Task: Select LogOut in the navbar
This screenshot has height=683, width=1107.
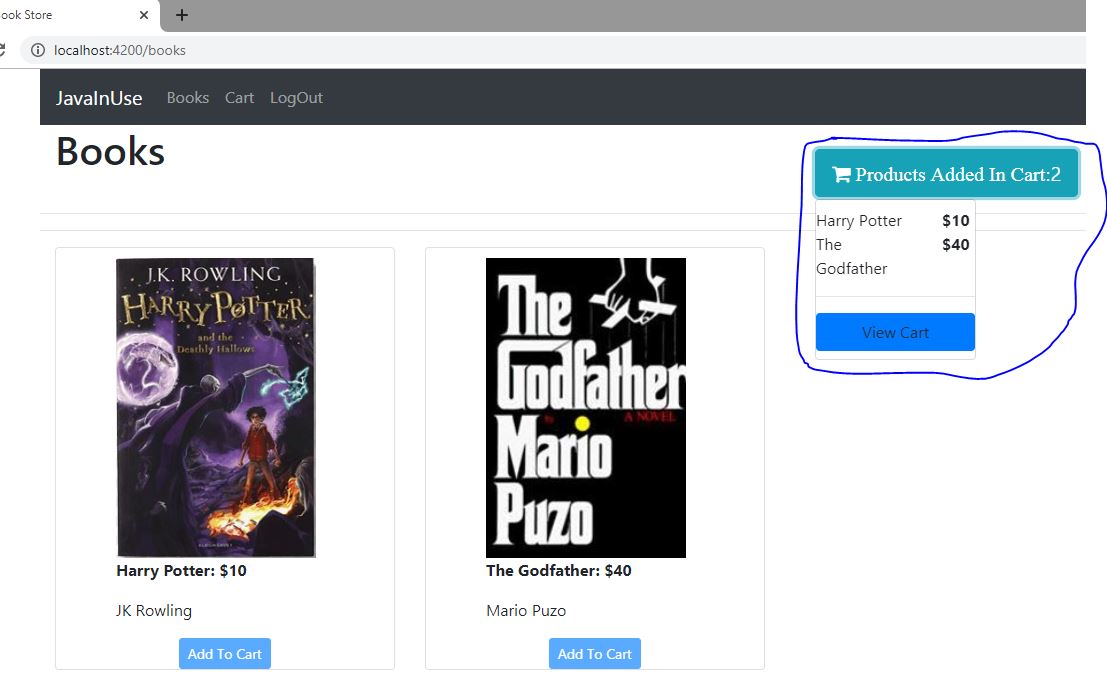Action: tap(297, 97)
